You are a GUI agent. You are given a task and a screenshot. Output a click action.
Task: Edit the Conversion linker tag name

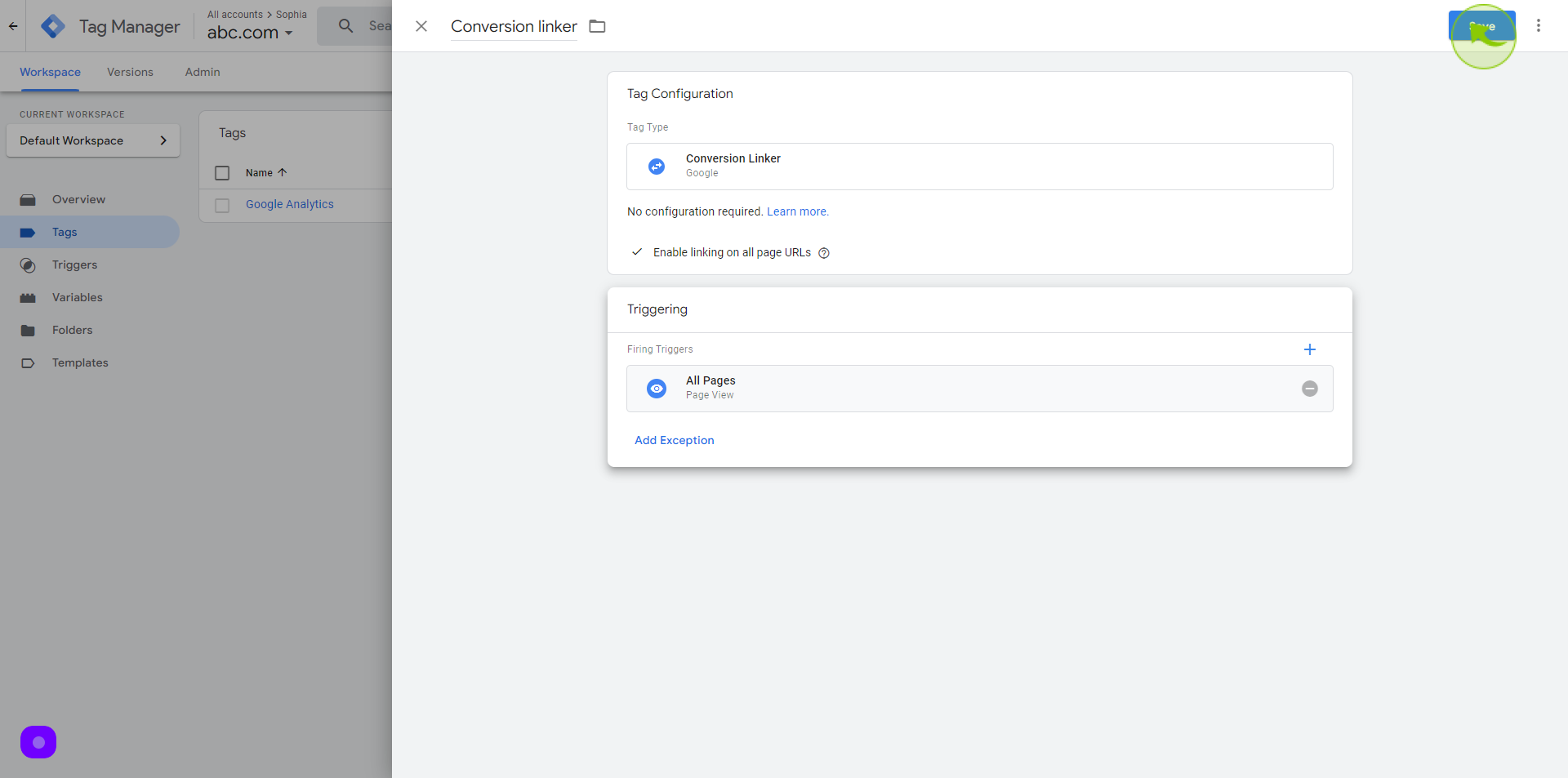point(514,26)
